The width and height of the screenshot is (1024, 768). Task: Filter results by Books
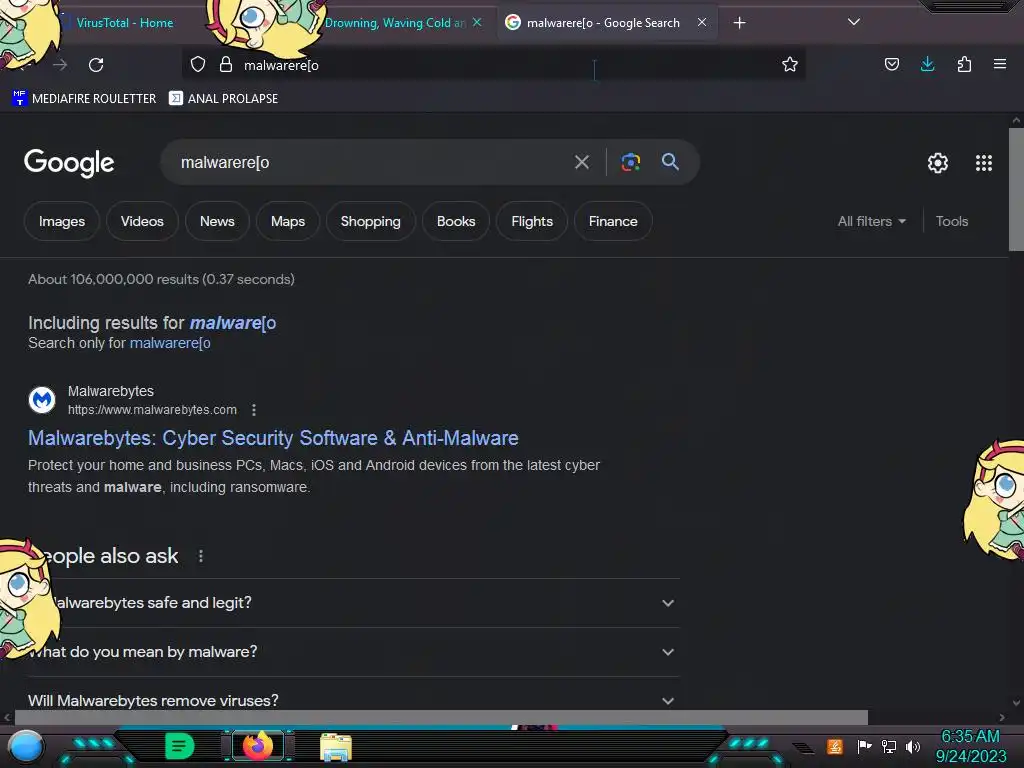pos(456,221)
